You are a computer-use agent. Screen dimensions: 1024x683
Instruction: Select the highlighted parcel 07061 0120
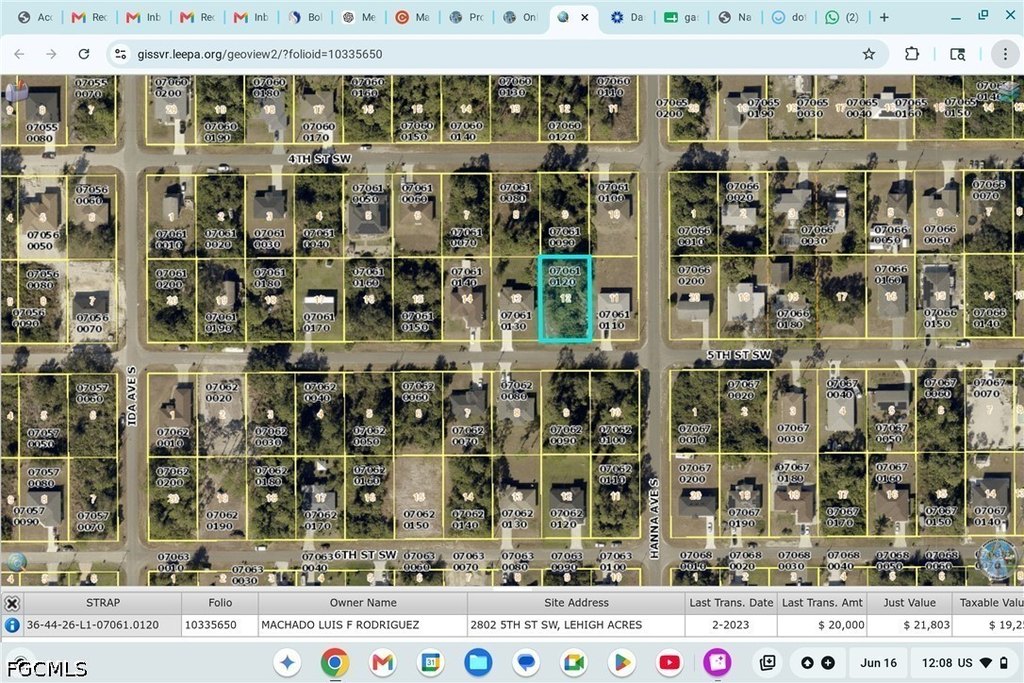click(565, 298)
